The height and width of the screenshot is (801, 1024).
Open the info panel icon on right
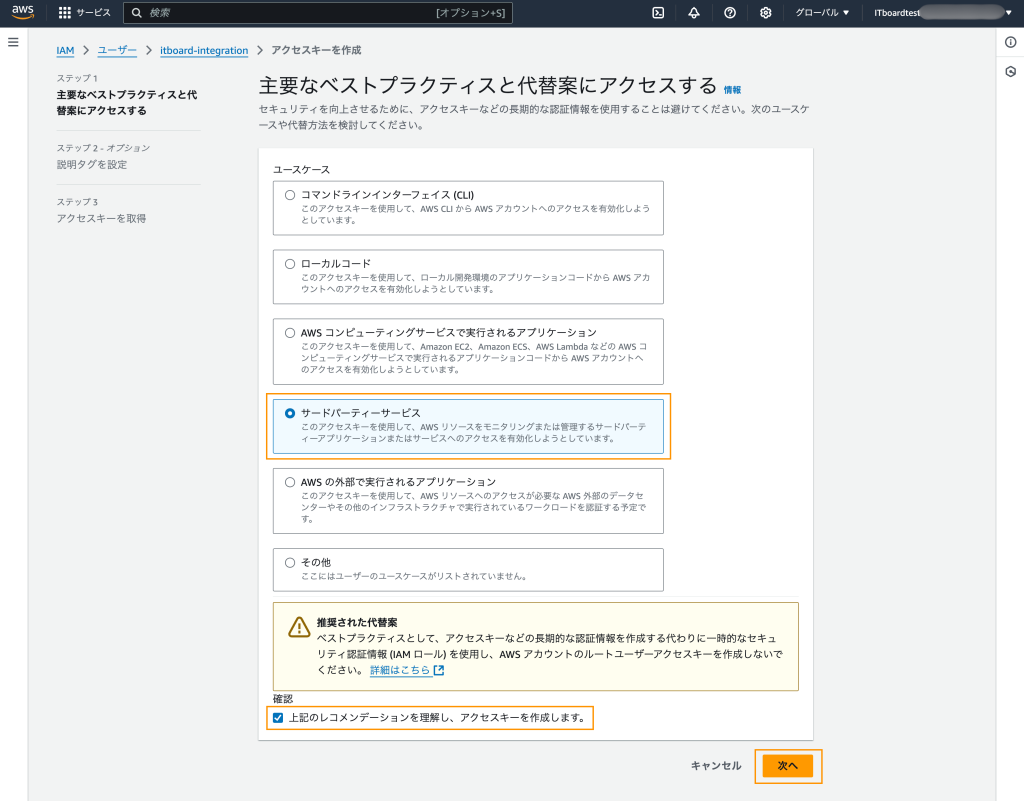click(x=1010, y=42)
